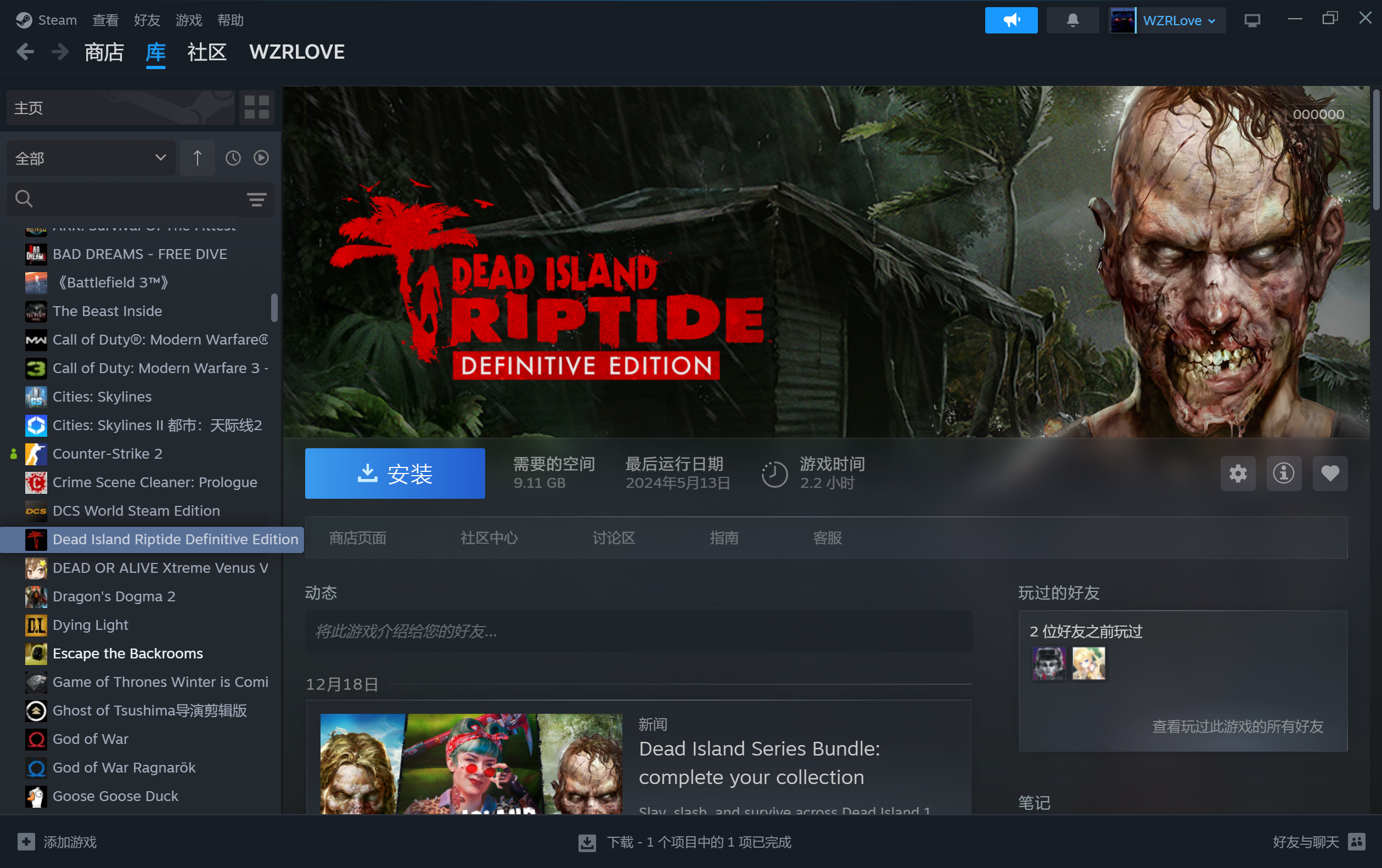The width and height of the screenshot is (1382, 868).
Task: Toggle show ready-to-play games only
Action: pos(261,158)
